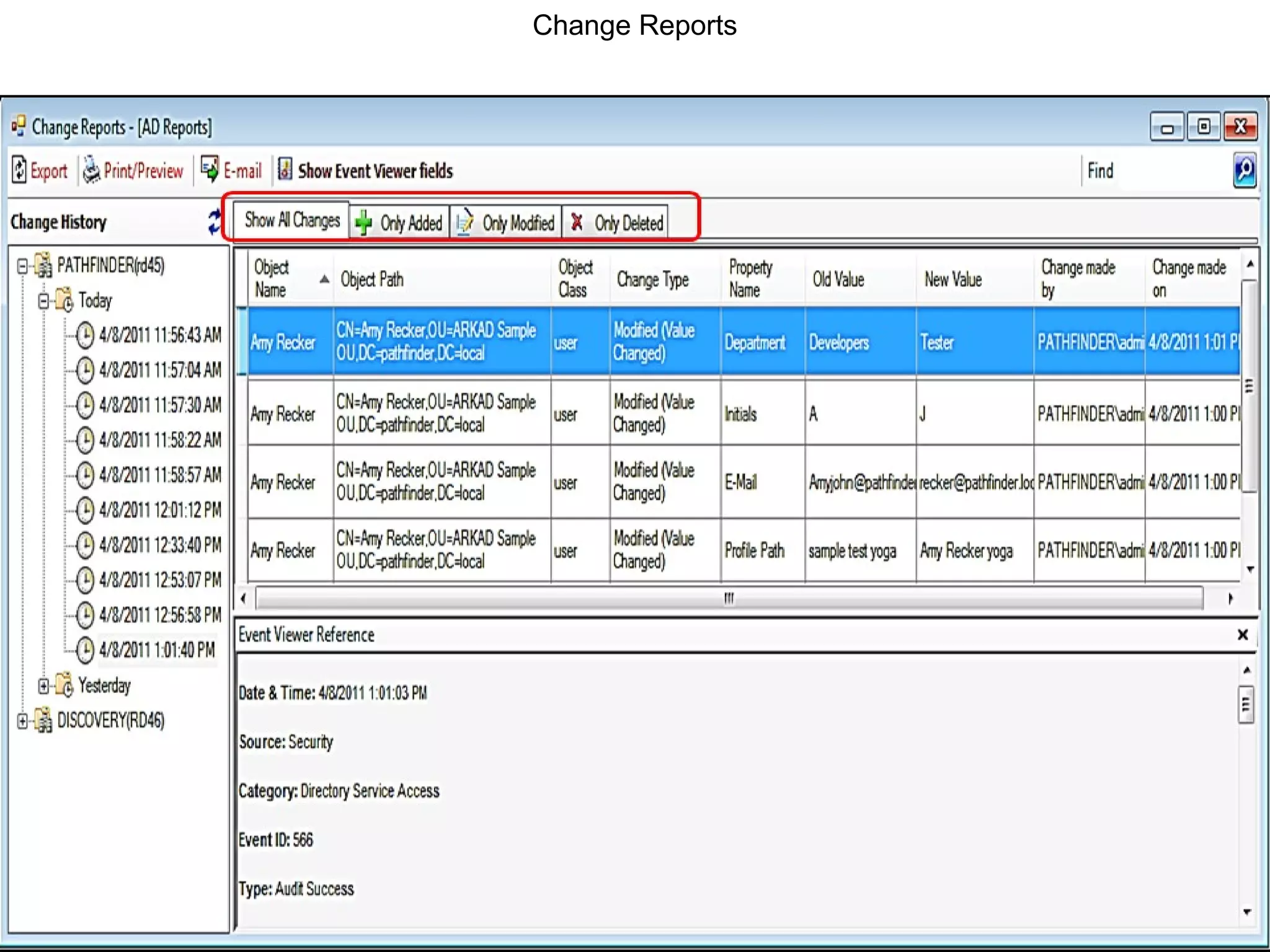Click the Change Type column header

coord(652,280)
